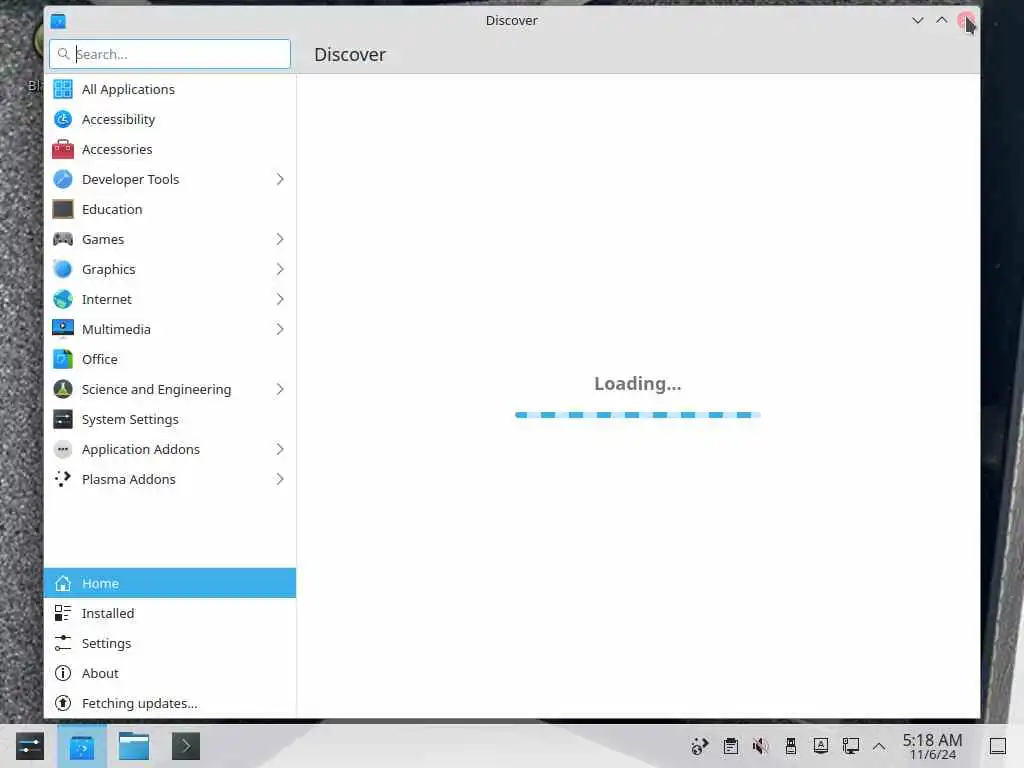Click the Fetching updates label

(139, 704)
